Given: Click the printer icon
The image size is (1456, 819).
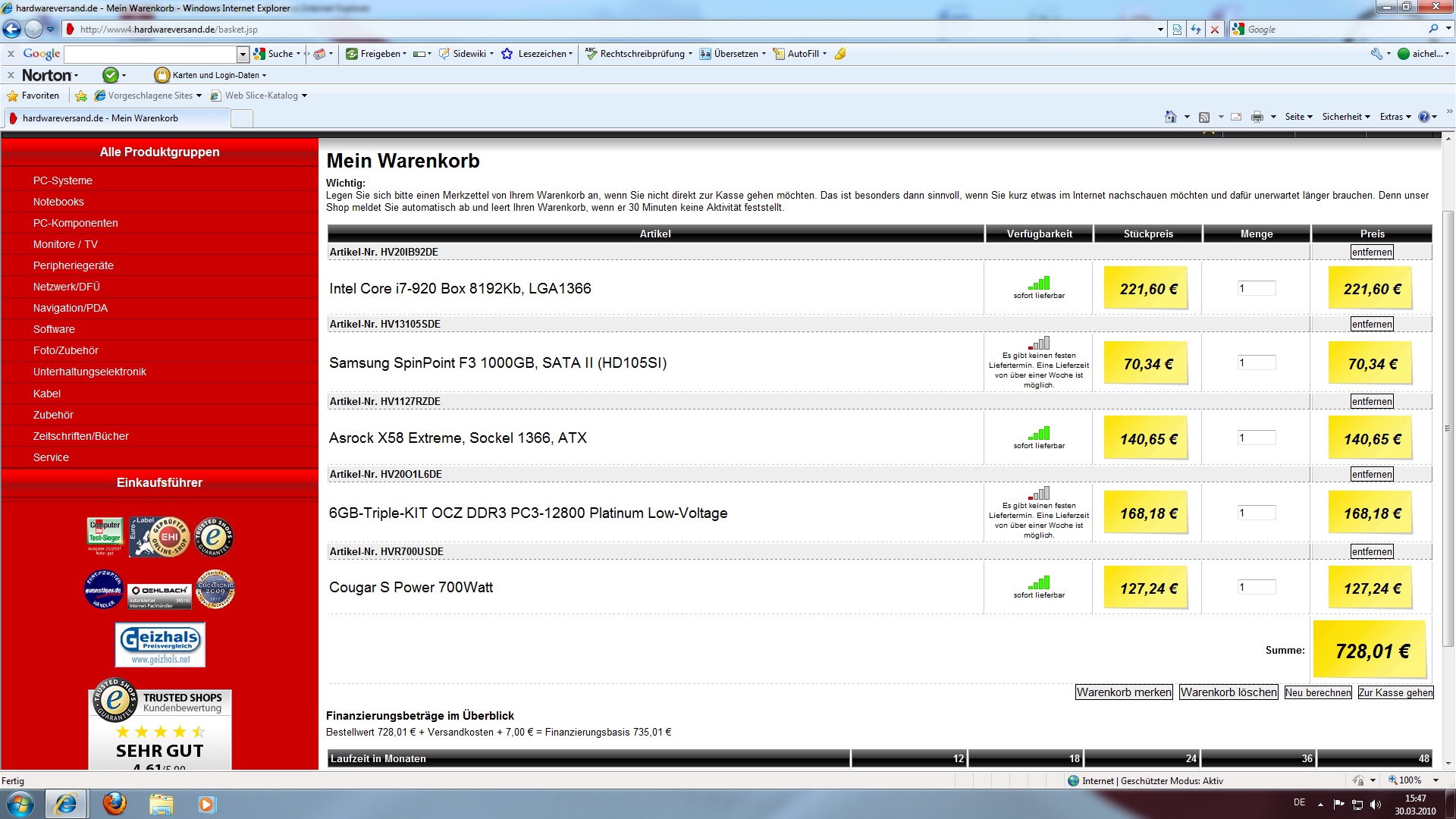Looking at the screenshot, I should (1257, 117).
